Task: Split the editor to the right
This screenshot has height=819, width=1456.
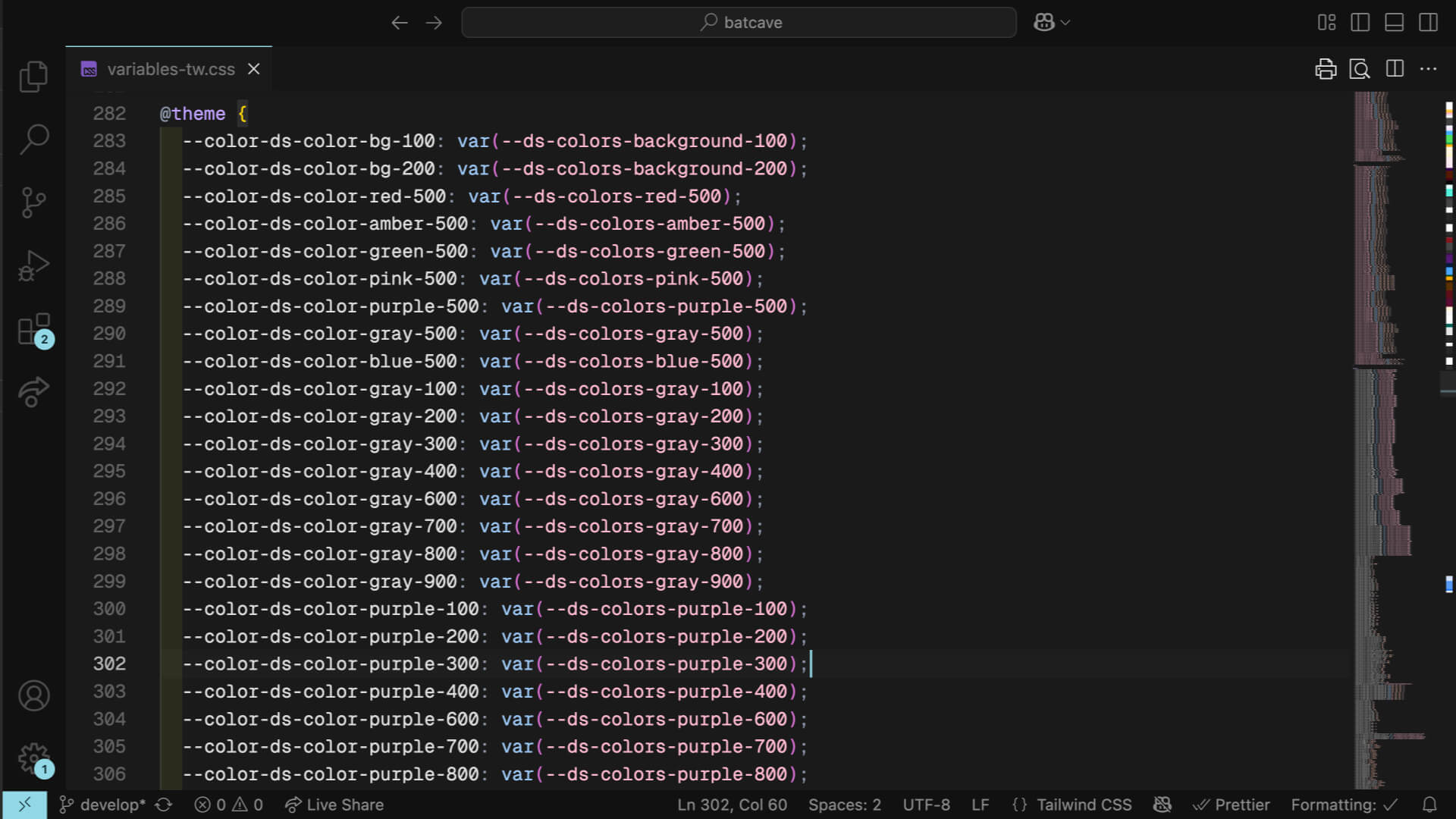Action: [1395, 69]
